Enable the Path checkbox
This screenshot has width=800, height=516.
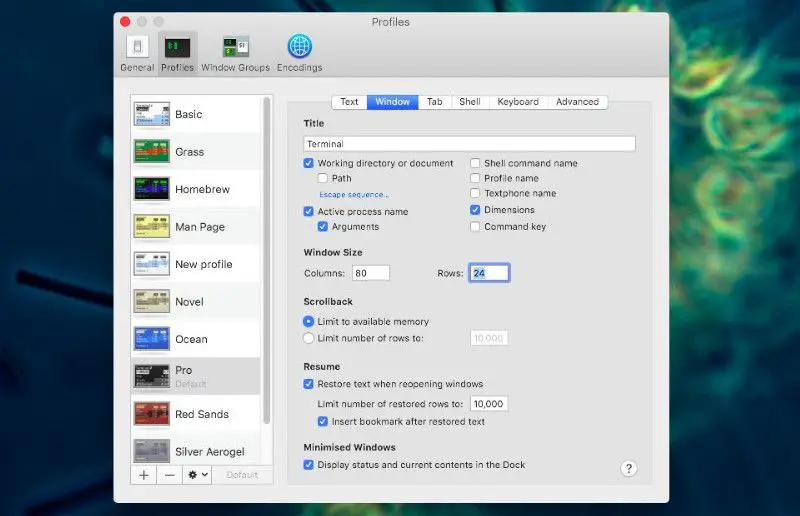(x=323, y=179)
